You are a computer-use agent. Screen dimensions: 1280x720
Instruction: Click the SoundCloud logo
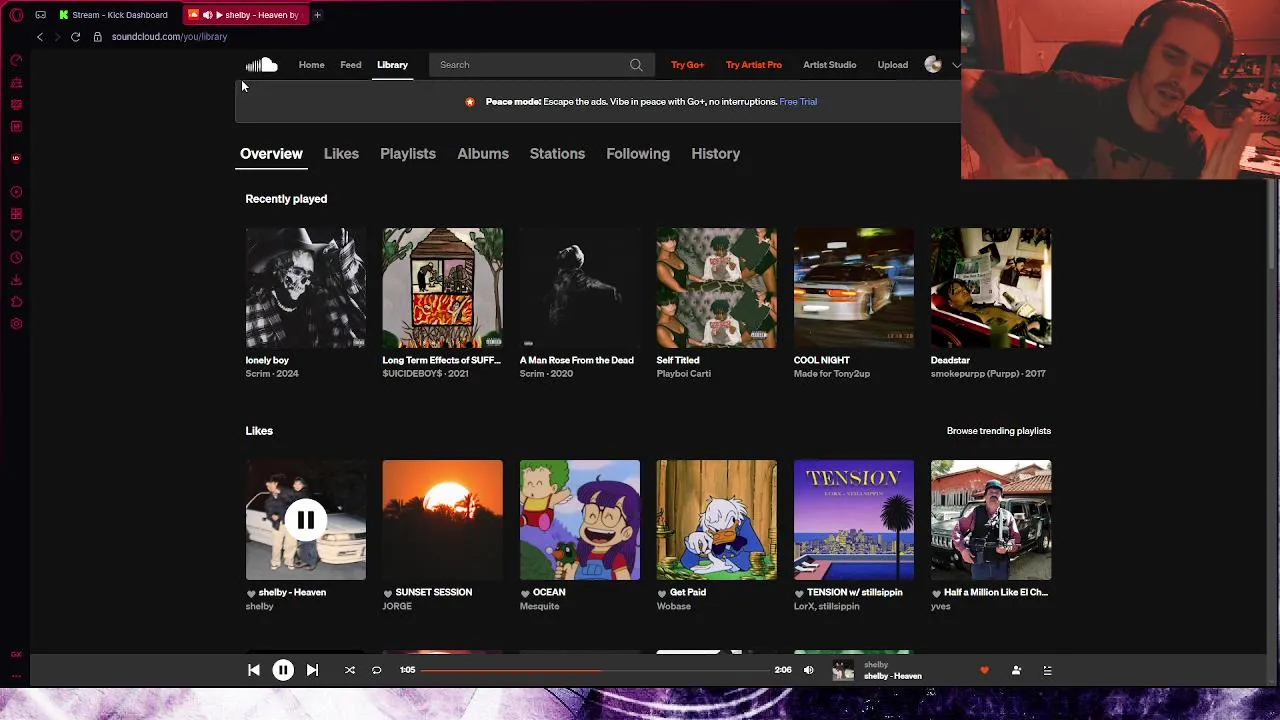point(262,65)
